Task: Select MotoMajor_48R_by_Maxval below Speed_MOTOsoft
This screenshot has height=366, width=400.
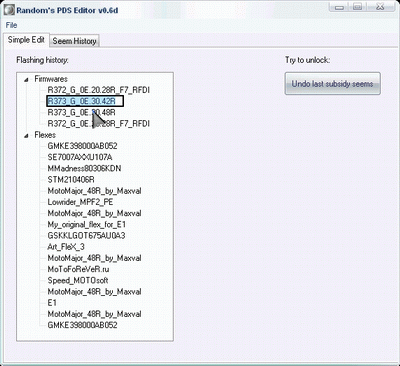Action: click(x=94, y=292)
